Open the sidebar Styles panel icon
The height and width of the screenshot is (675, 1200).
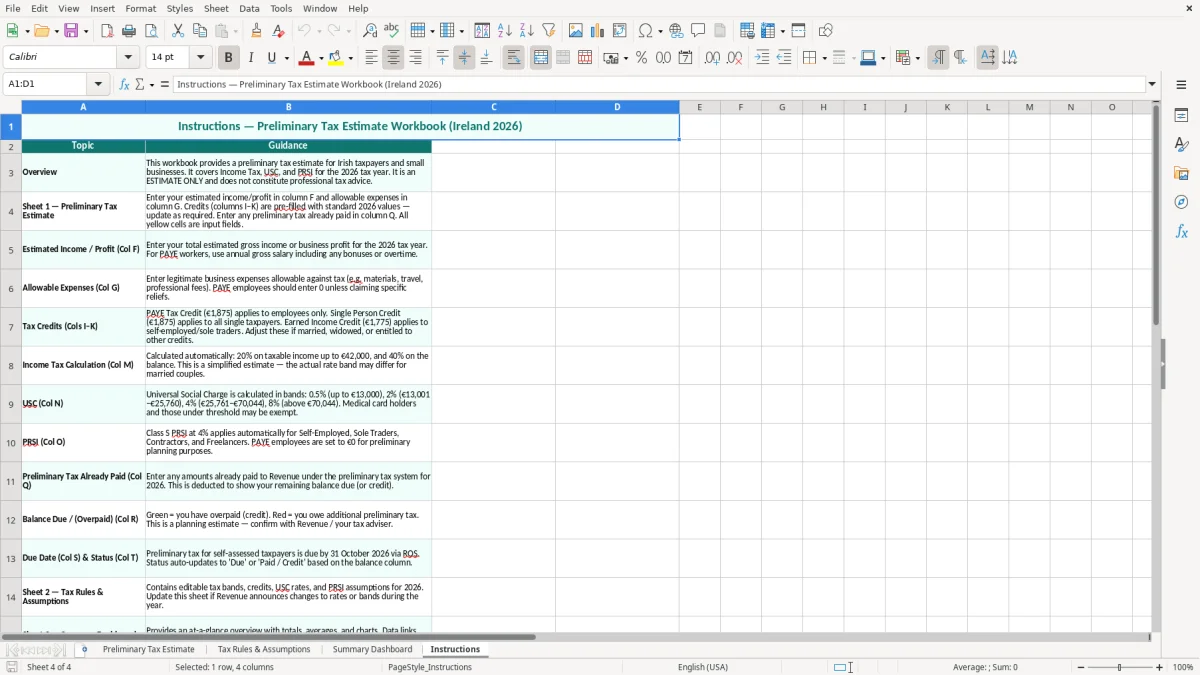1181,145
